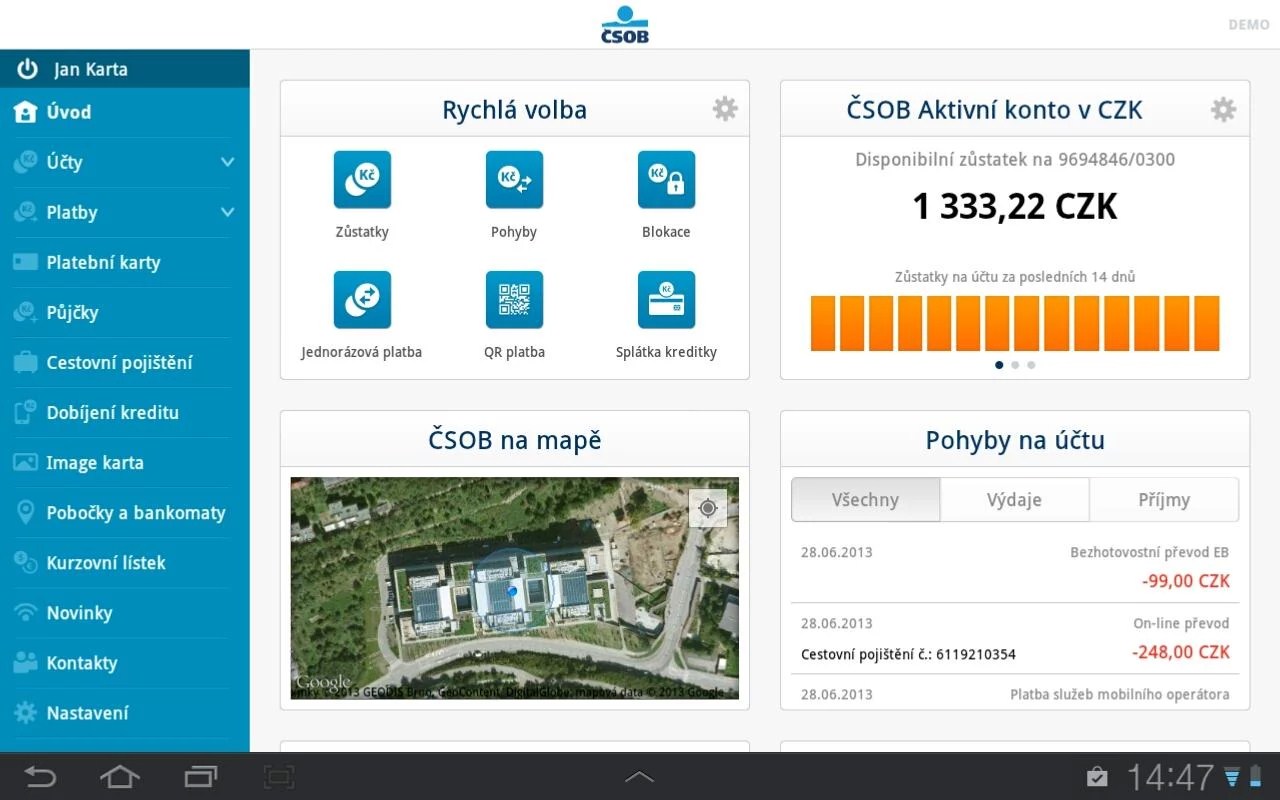This screenshot has width=1280, height=800.
Task: Tap the user name Jan Karta
Action: point(91,69)
